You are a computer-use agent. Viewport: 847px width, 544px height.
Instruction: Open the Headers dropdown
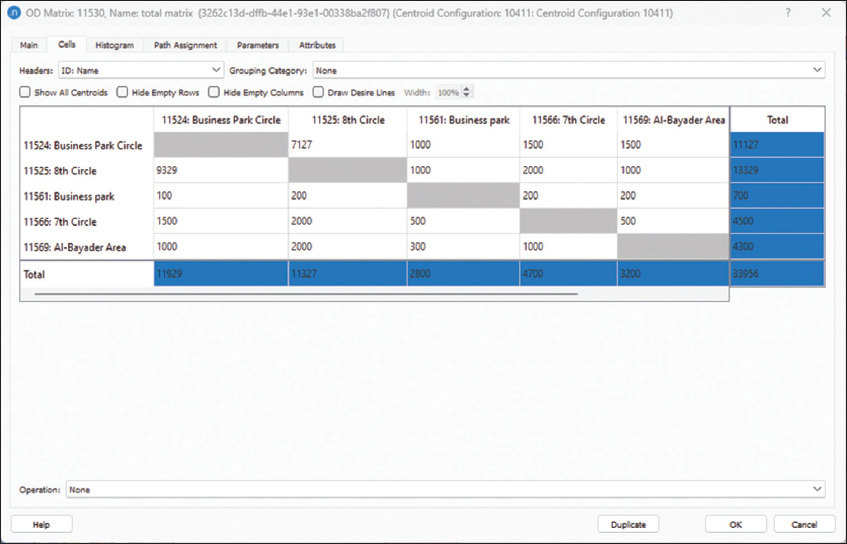pyautogui.click(x=140, y=70)
